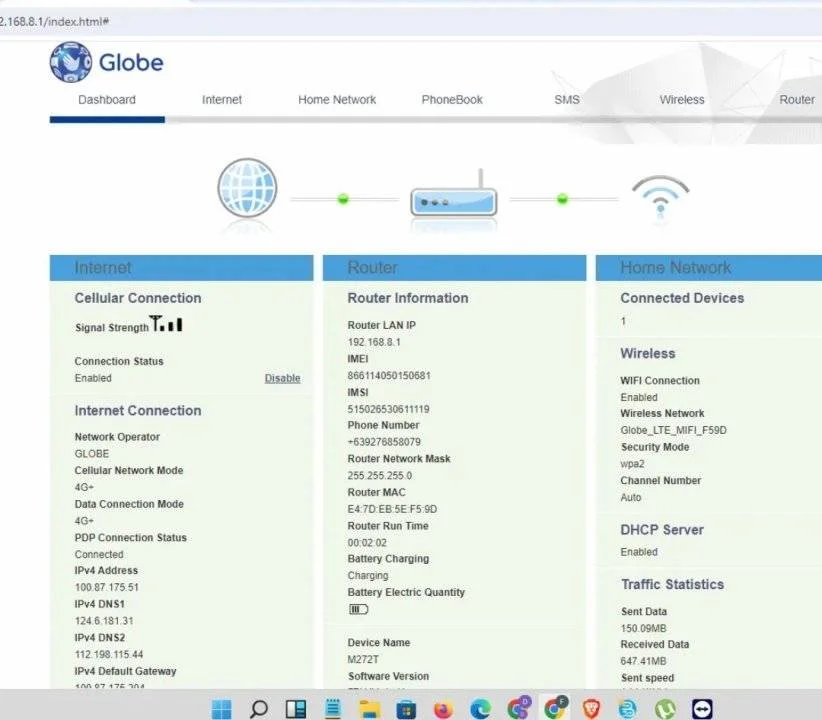822x720 pixels.
Task: Click the run time 00:02:02
Action: tap(367, 543)
